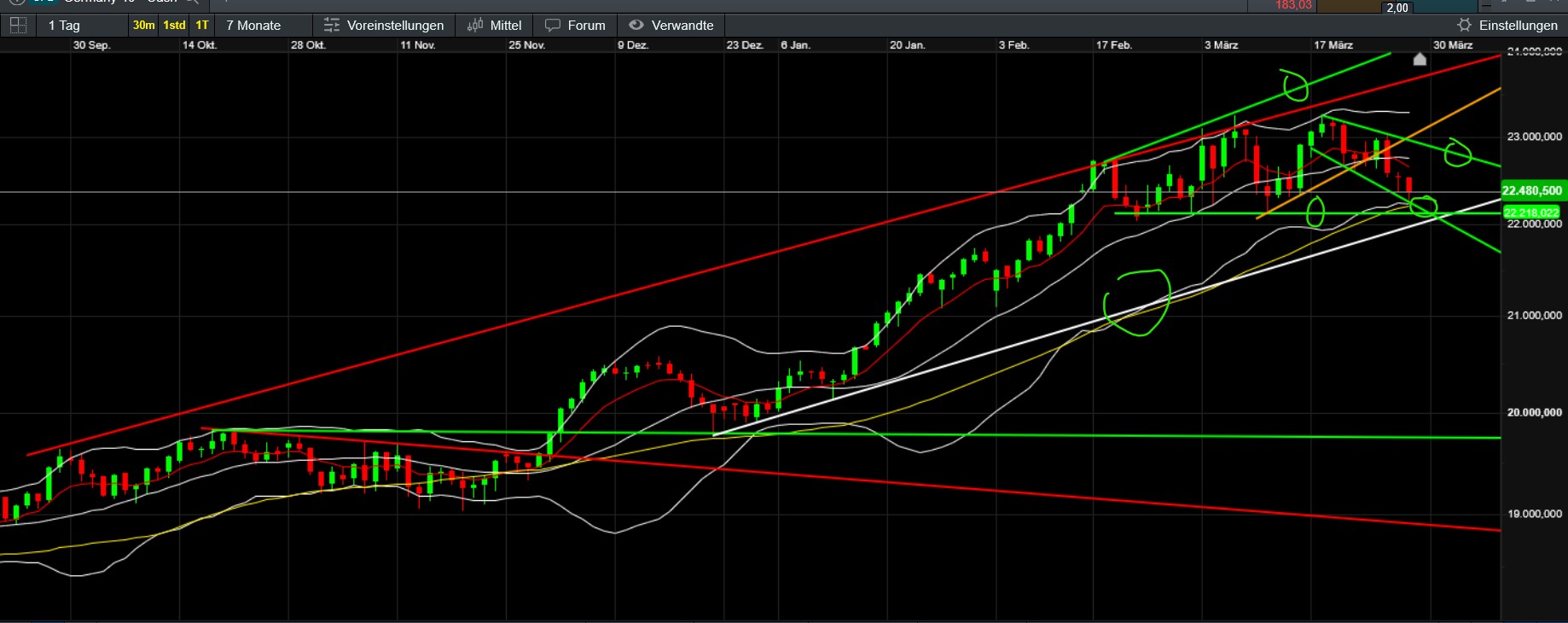Click the '30 Sep.' date label
Viewport: 1568px width, 623px height.
click(x=91, y=45)
